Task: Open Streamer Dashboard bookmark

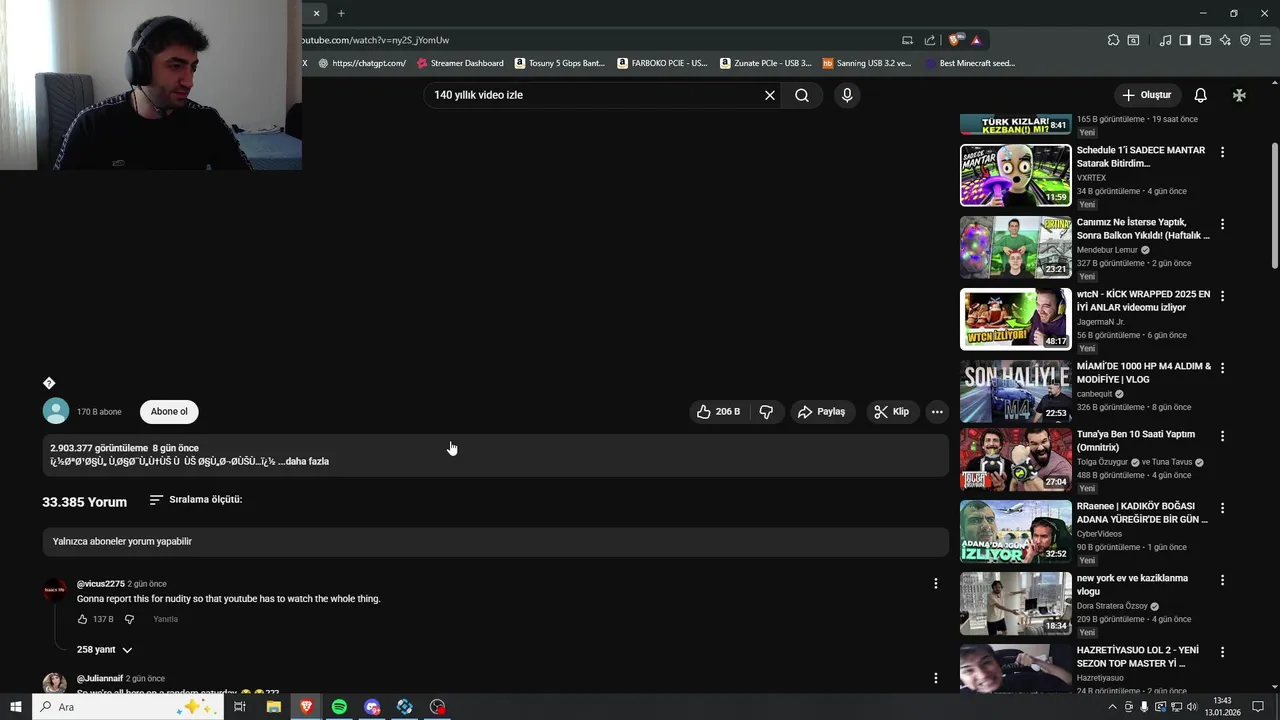Action: [x=460, y=63]
